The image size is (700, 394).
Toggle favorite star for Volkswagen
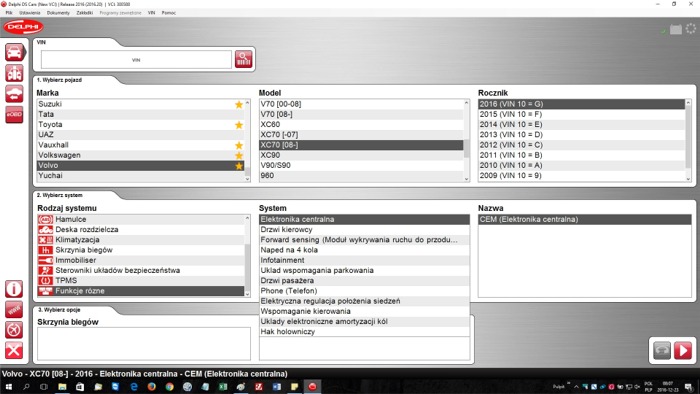(239, 156)
